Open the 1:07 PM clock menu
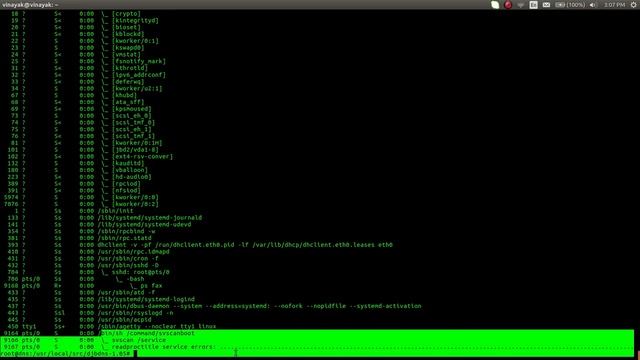 pyautogui.click(x=614, y=5)
